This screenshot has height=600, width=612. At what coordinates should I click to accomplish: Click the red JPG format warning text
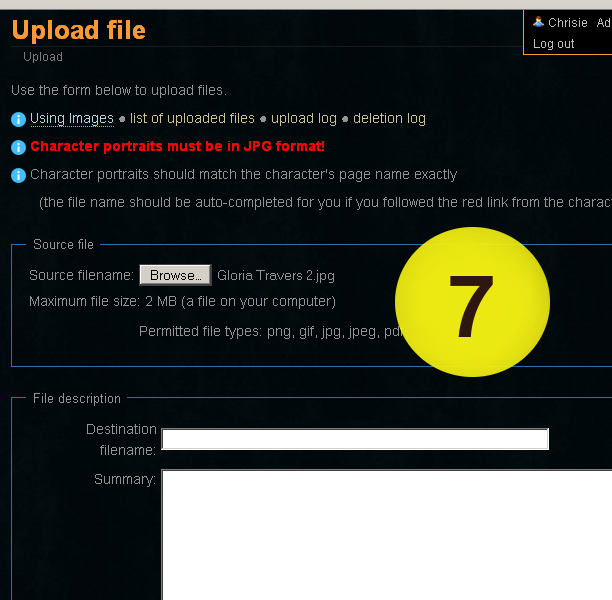pos(177,146)
